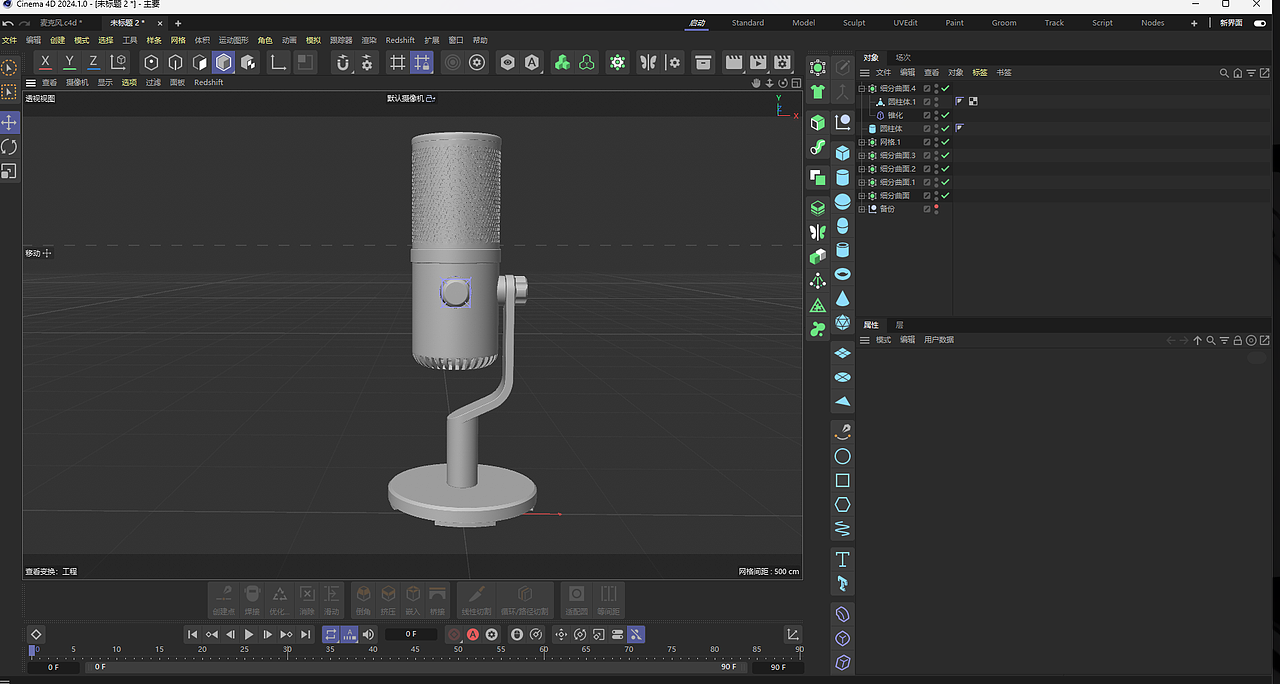This screenshot has height=684, width=1280.
Task: Create a Text spline object
Action: click(x=843, y=559)
